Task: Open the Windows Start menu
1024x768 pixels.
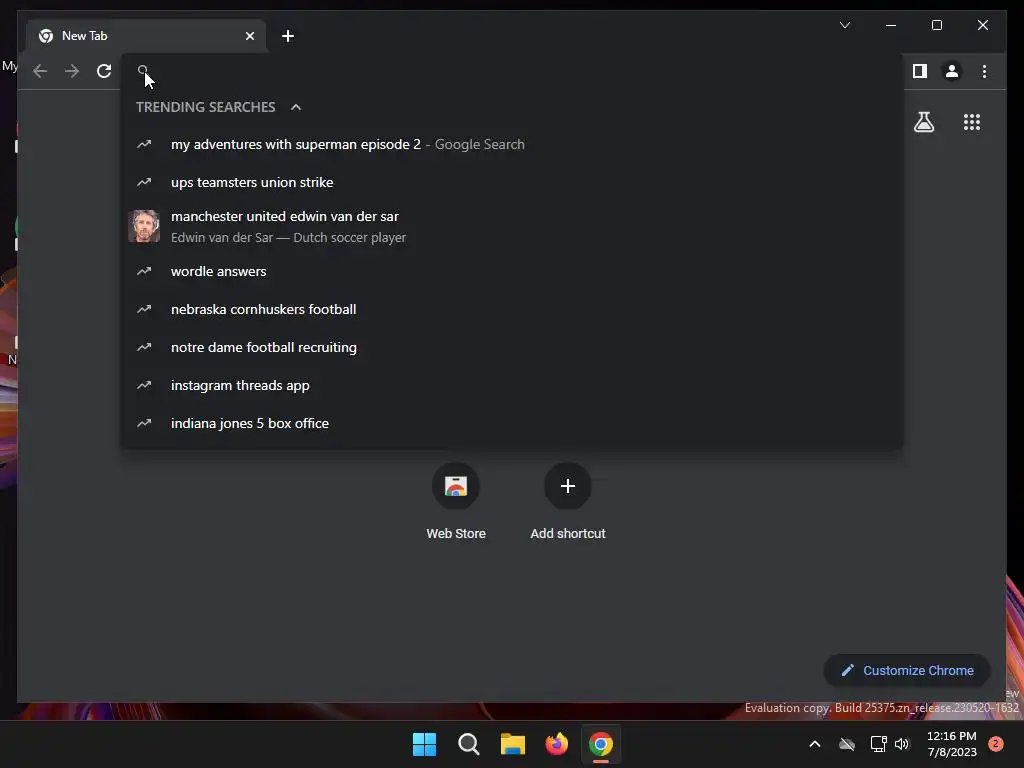Action: tap(424, 744)
